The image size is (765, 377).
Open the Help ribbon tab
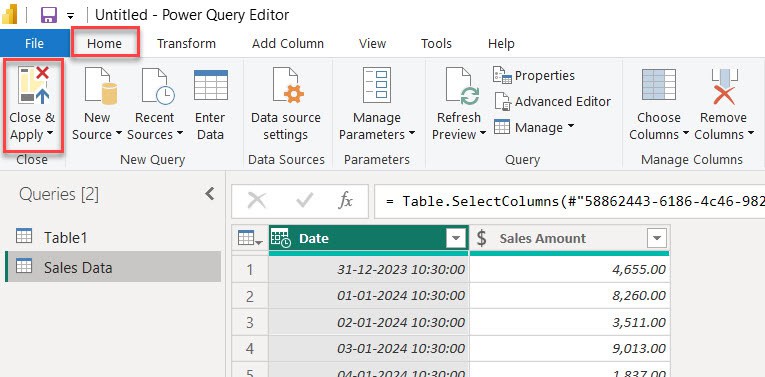coord(501,43)
